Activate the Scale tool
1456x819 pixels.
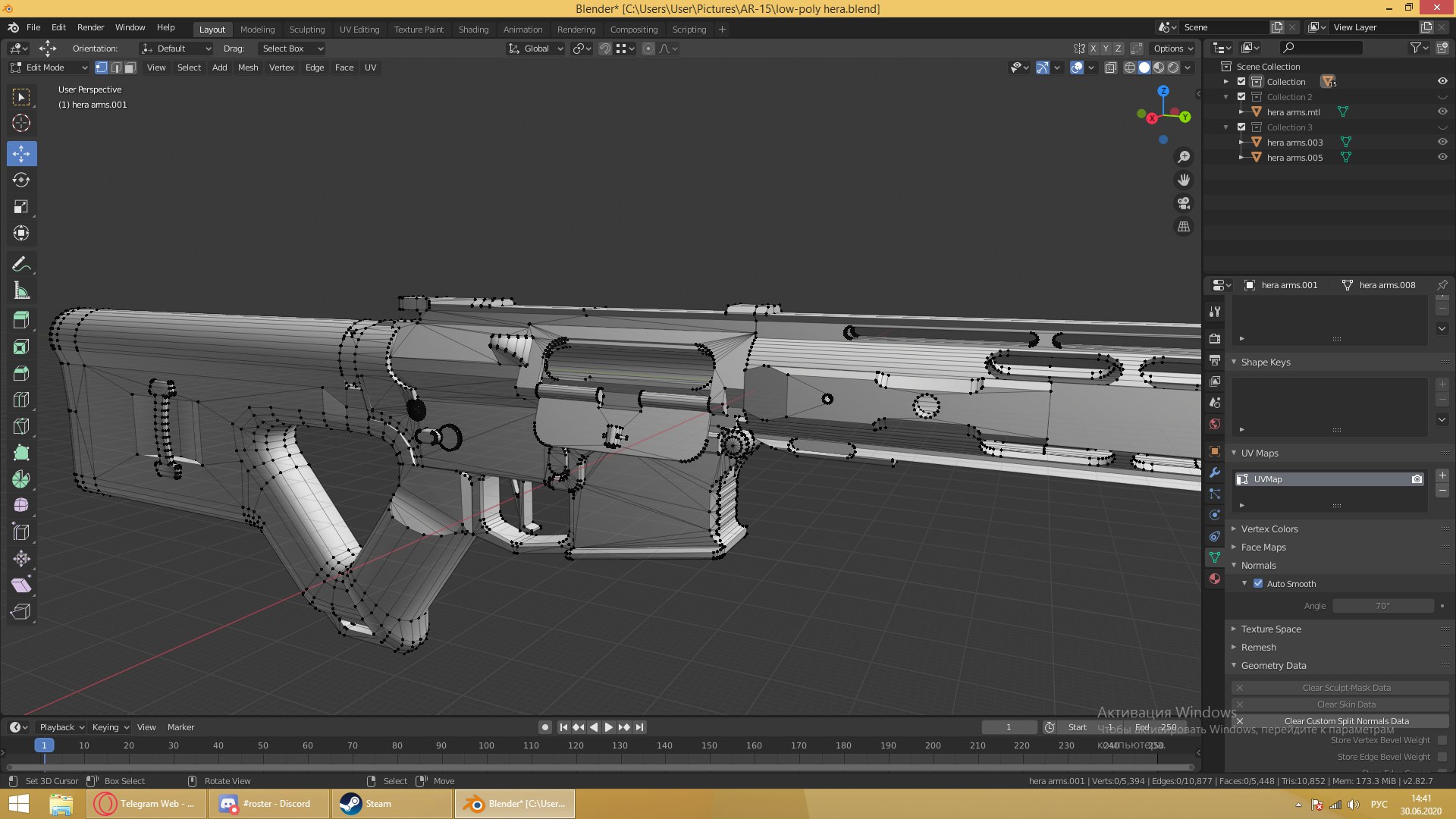(x=21, y=206)
